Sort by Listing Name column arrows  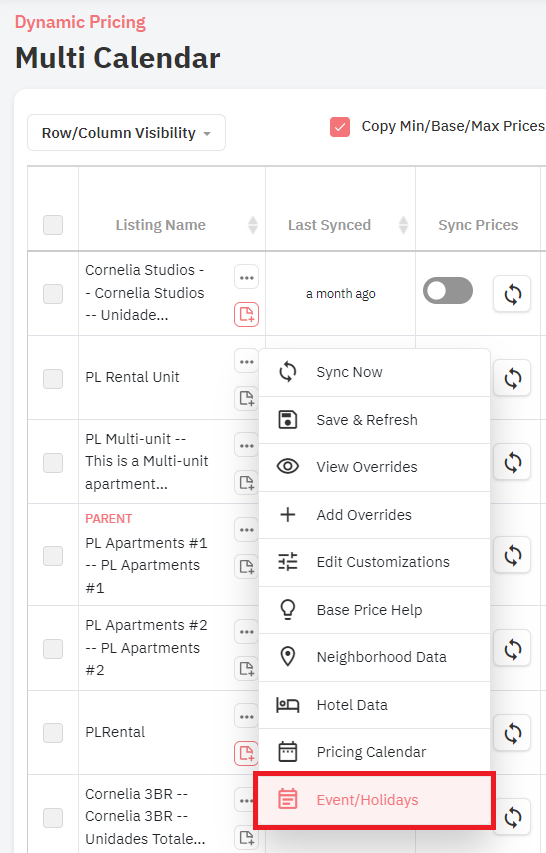tap(253, 225)
